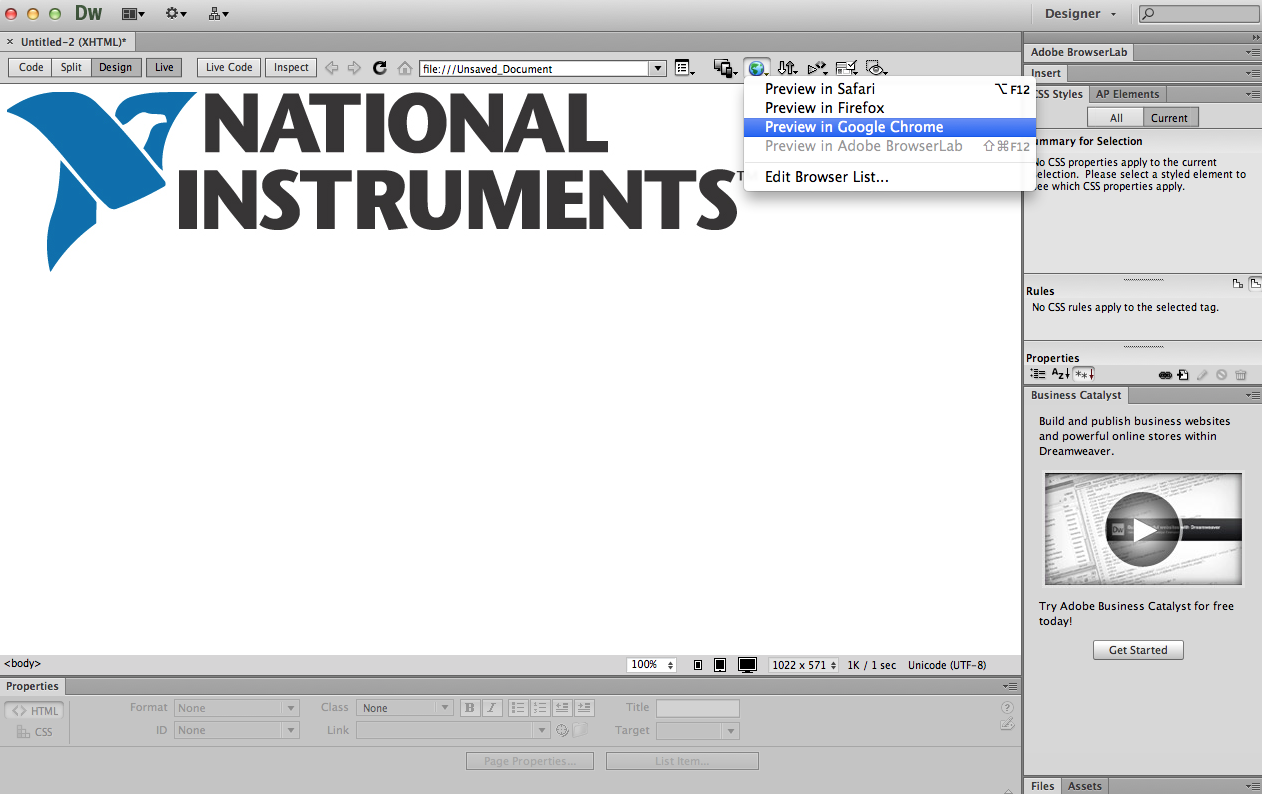Choose Preview in Google Chrome
Screen dimensions: 1262x794
point(891,127)
